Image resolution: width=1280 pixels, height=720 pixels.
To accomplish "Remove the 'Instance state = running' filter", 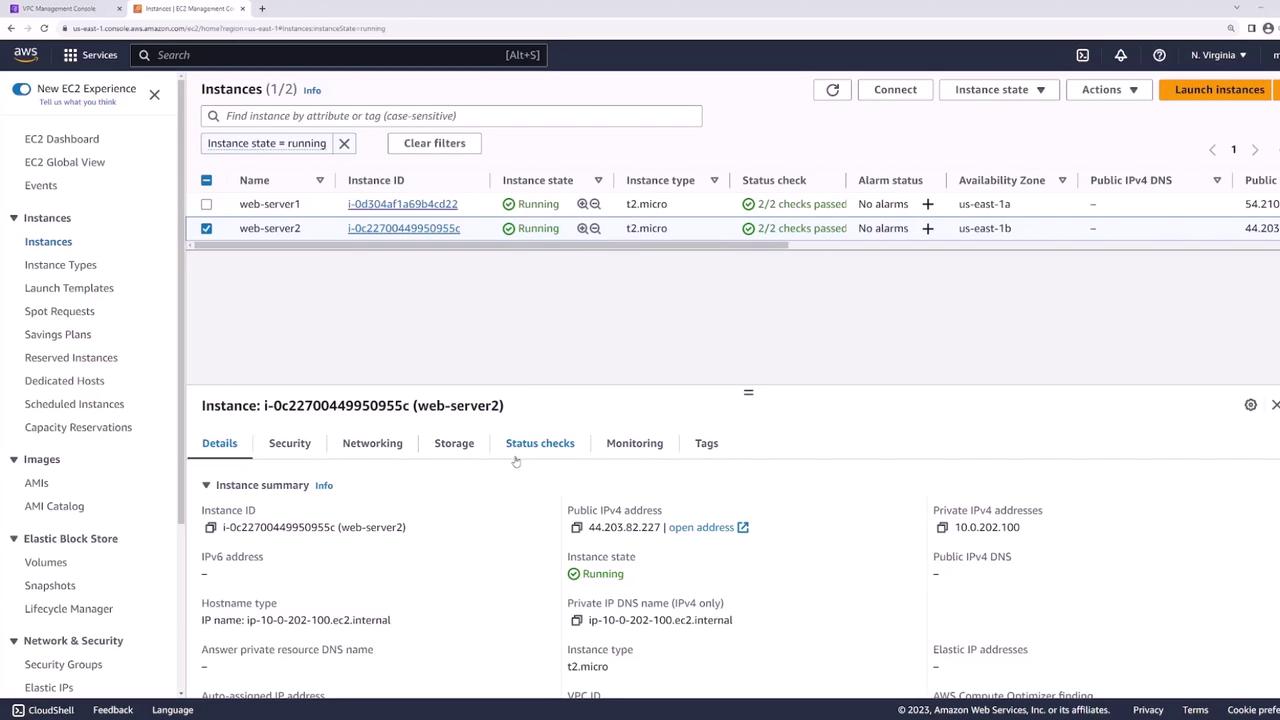I will coord(344,144).
